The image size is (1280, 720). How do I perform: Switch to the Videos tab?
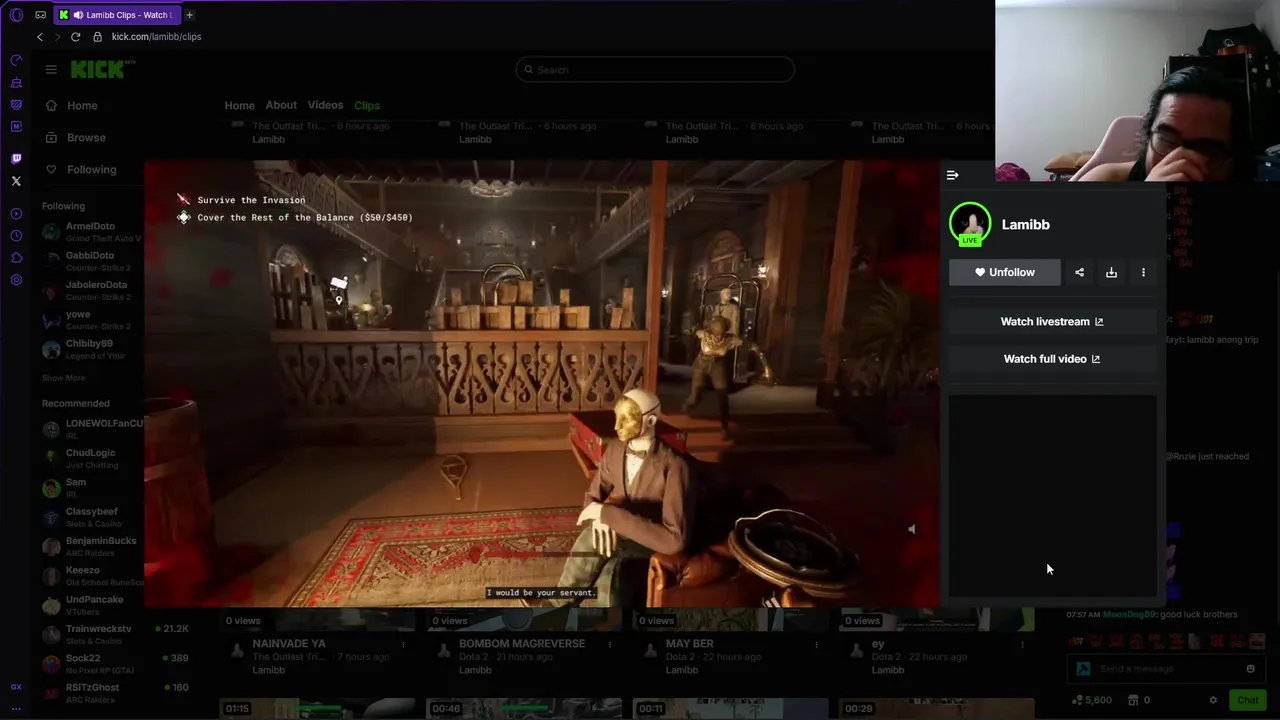pyautogui.click(x=325, y=105)
